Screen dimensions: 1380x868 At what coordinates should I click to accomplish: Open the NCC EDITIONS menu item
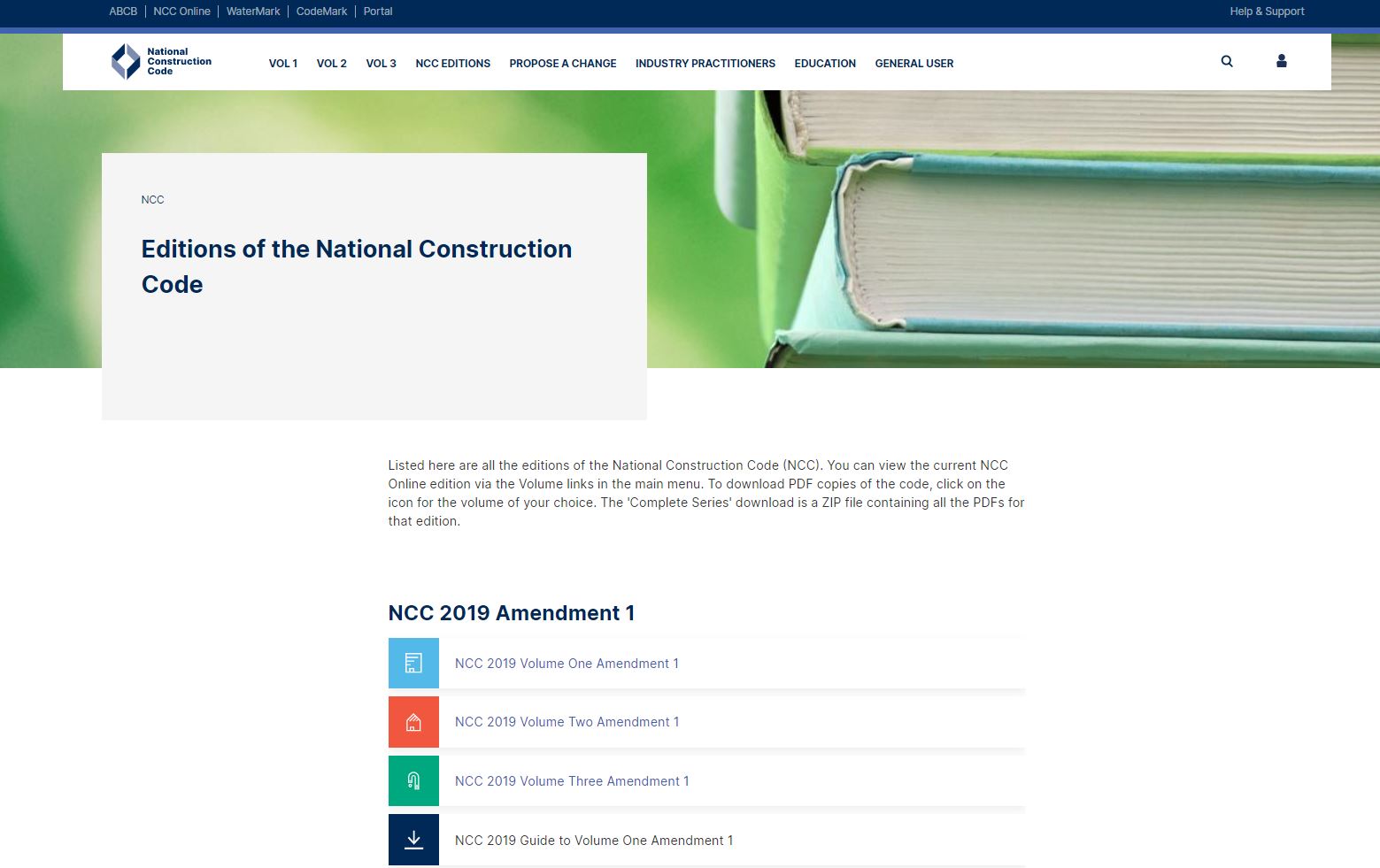[452, 63]
